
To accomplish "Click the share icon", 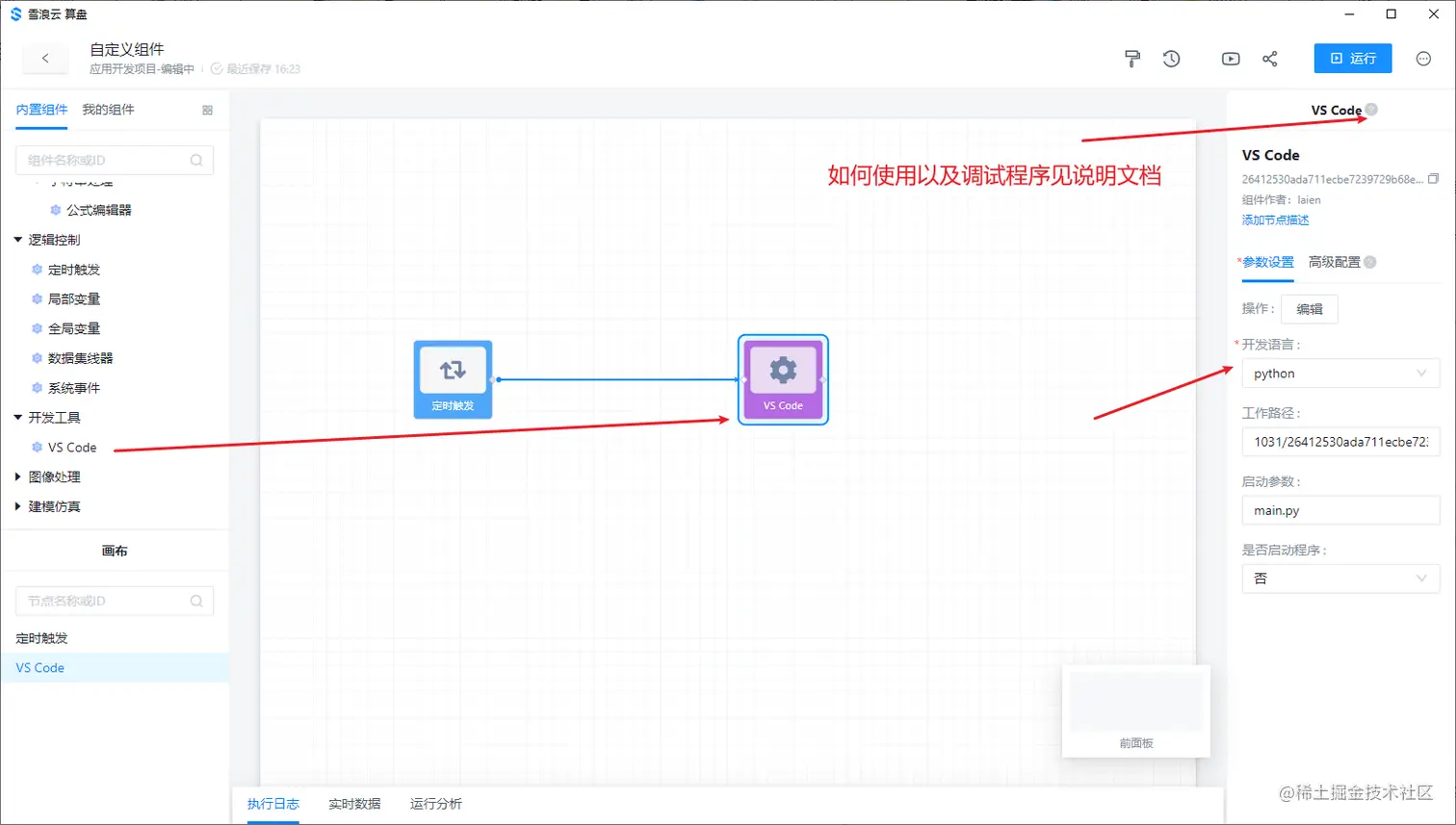I will [1270, 59].
